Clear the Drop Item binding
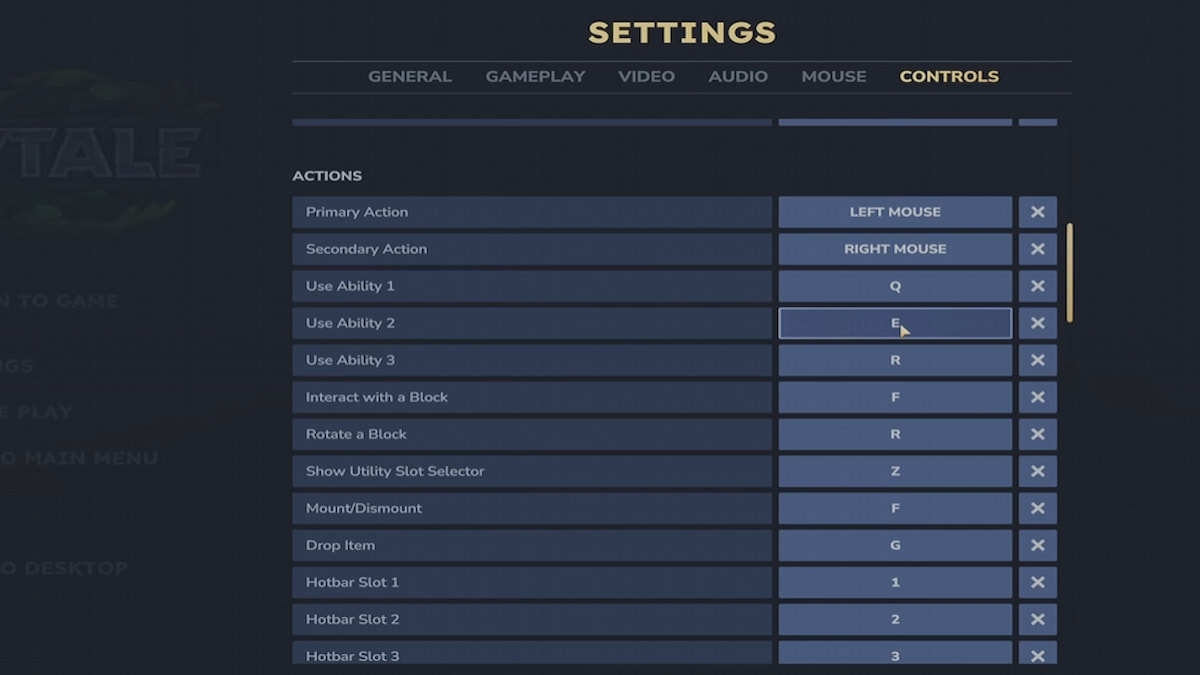This screenshot has width=1200, height=675. pyautogui.click(x=1037, y=545)
